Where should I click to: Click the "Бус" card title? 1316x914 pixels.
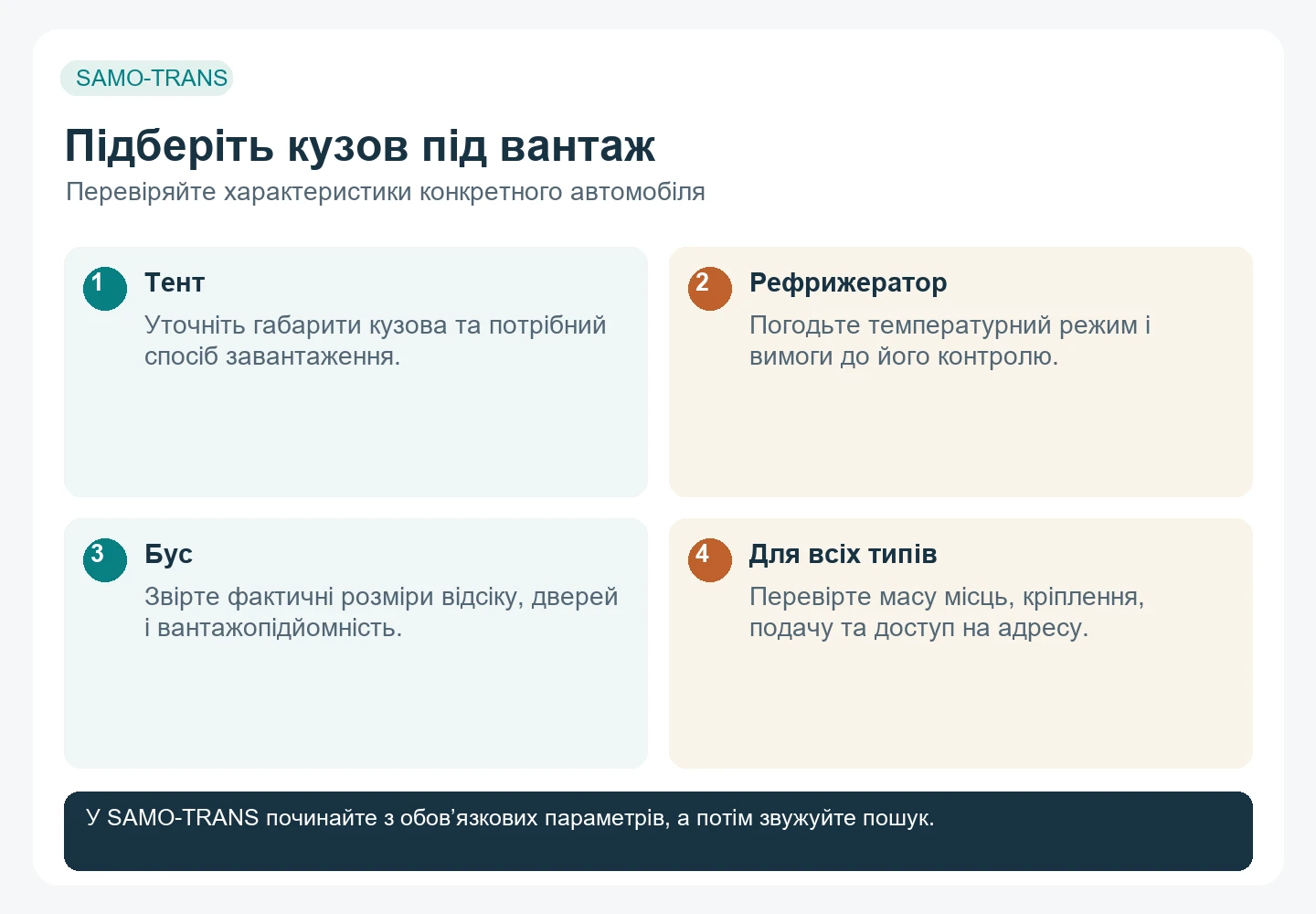[x=168, y=554]
